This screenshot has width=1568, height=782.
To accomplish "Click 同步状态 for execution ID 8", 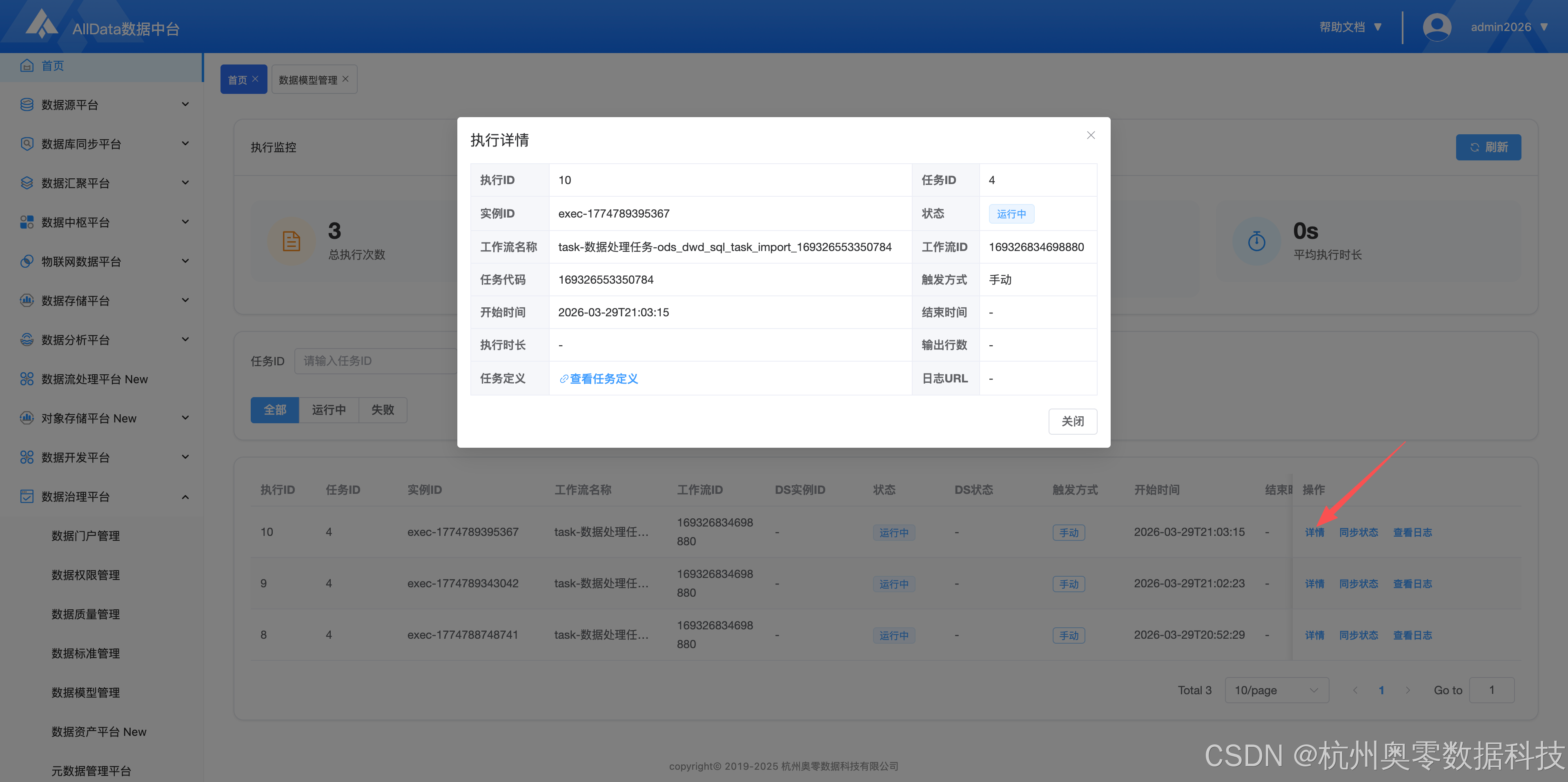I will [1359, 635].
